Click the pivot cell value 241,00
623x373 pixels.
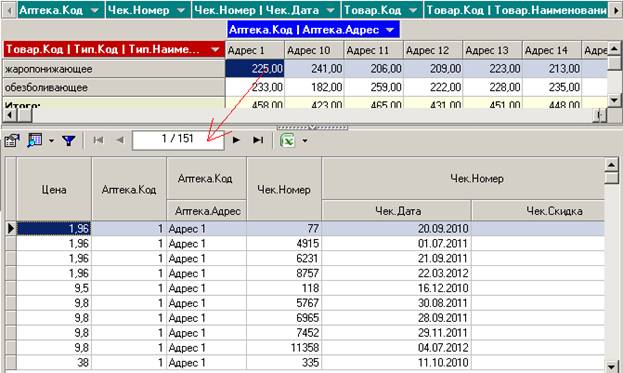coord(314,69)
